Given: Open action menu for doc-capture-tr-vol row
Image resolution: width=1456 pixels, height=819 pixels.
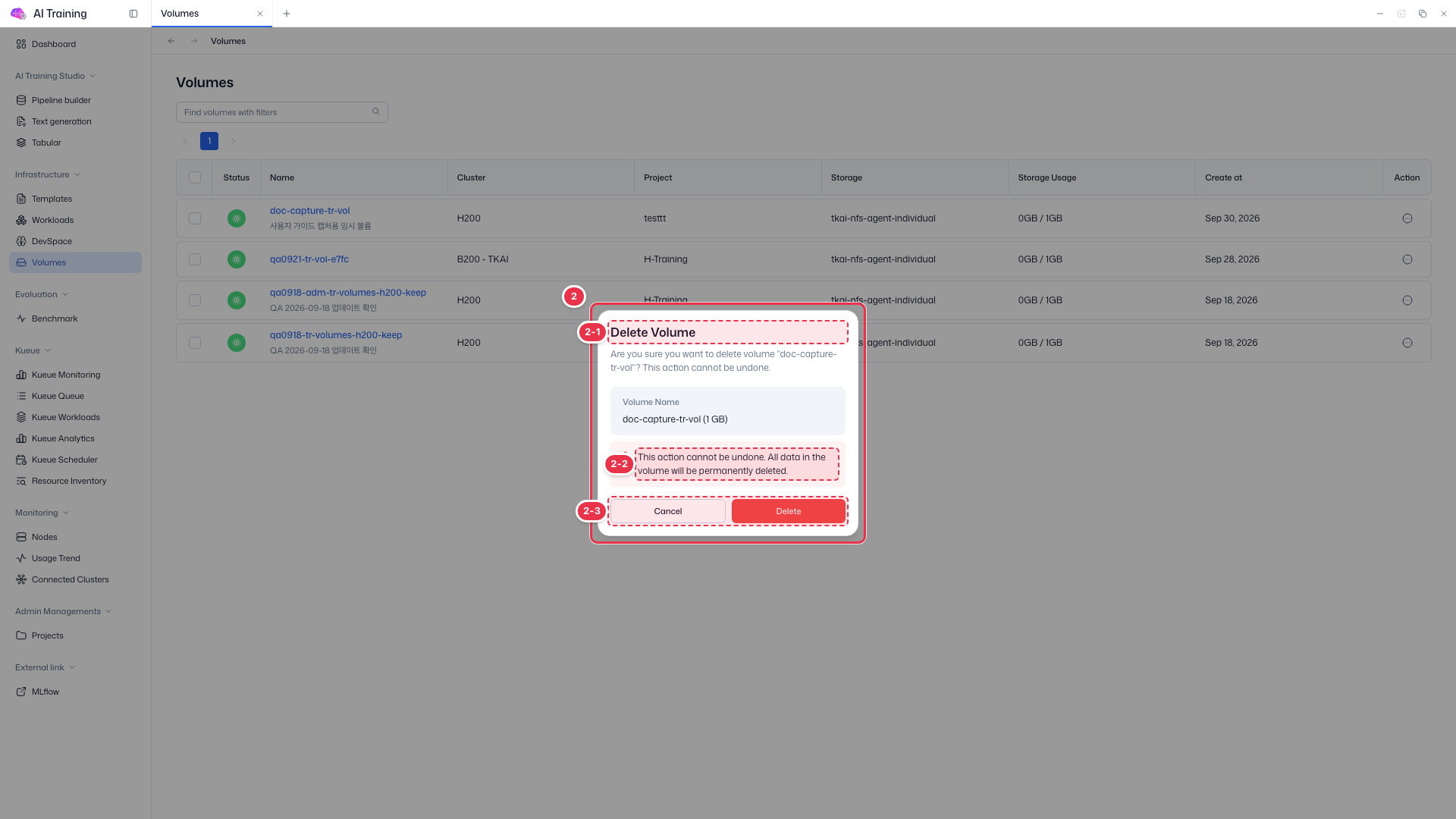Looking at the screenshot, I should (x=1407, y=218).
